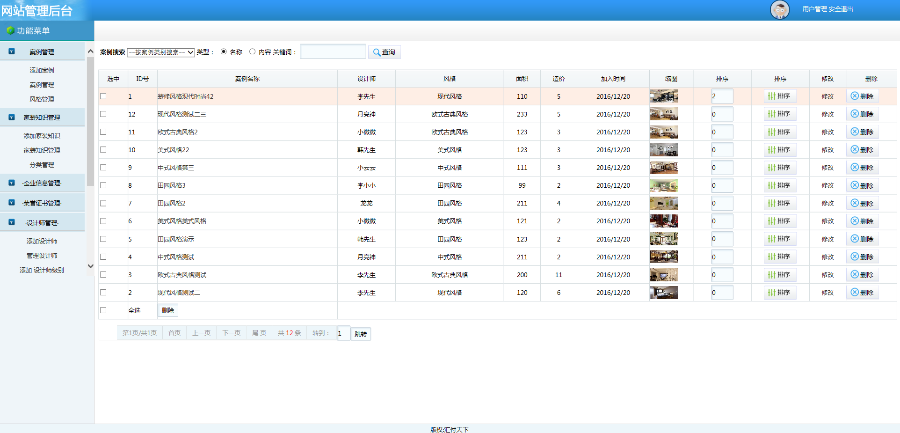Click the green 功能菜单 cube icon

click(10, 30)
